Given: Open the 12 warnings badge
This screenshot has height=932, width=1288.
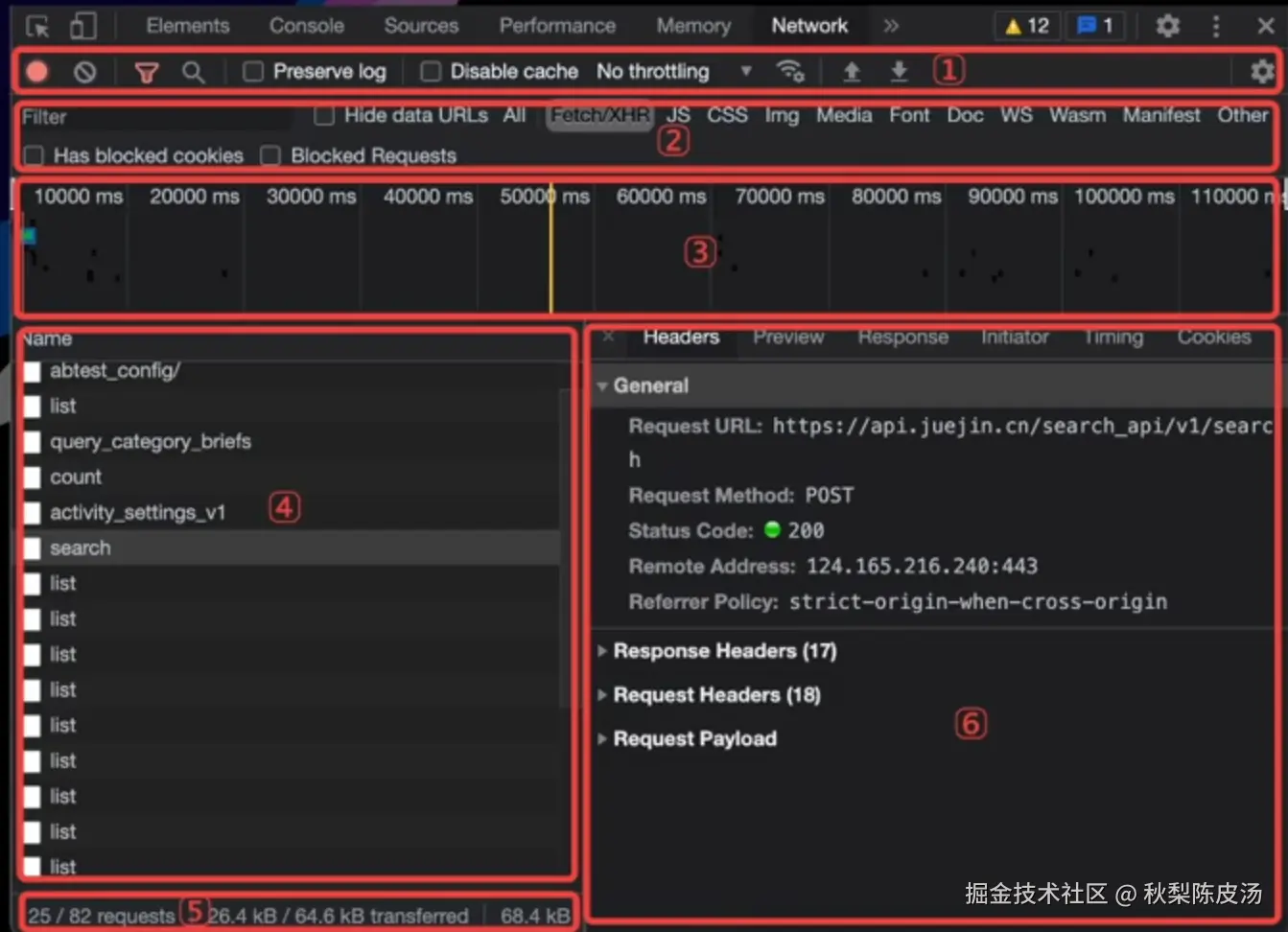Looking at the screenshot, I should pos(1027,26).
